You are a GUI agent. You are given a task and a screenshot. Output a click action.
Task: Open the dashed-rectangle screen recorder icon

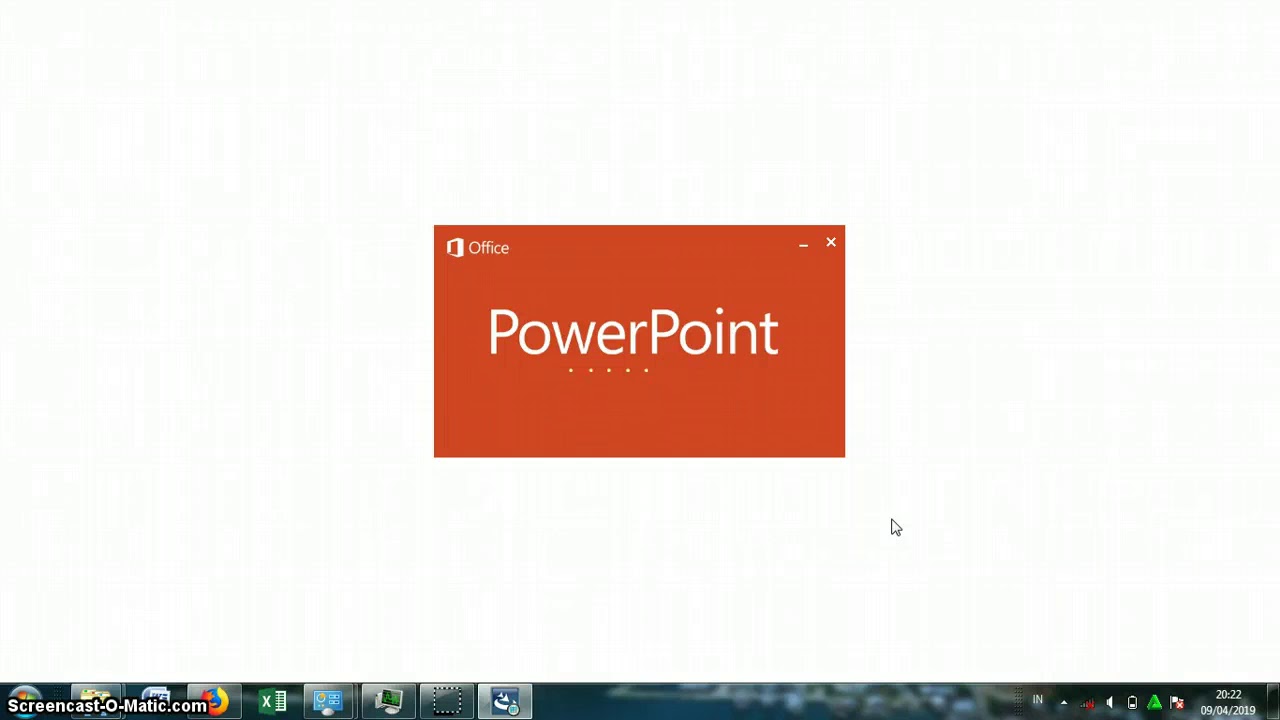coord(447,701)
